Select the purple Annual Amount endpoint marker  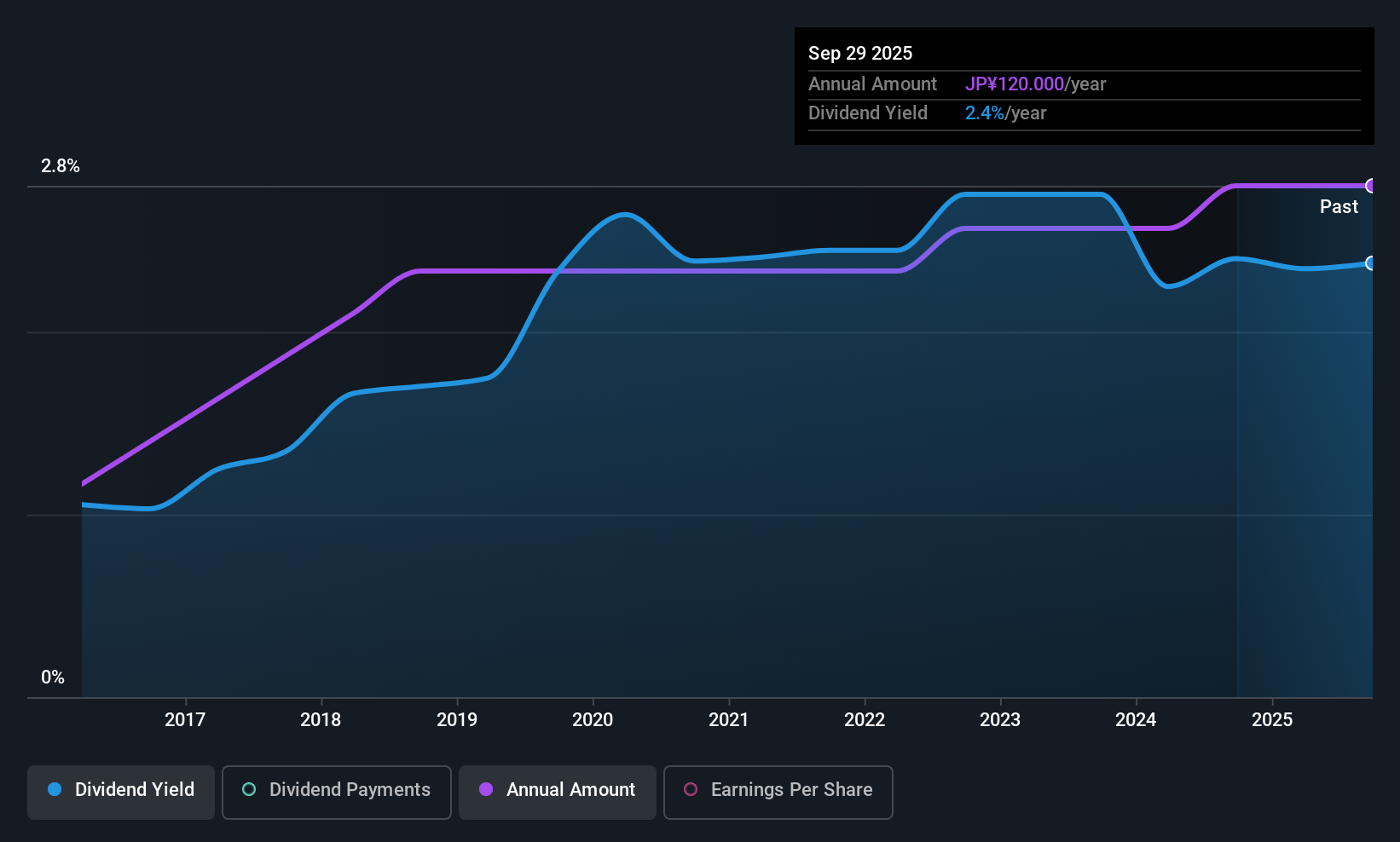pyautogui.click(x=1371, y=186)
